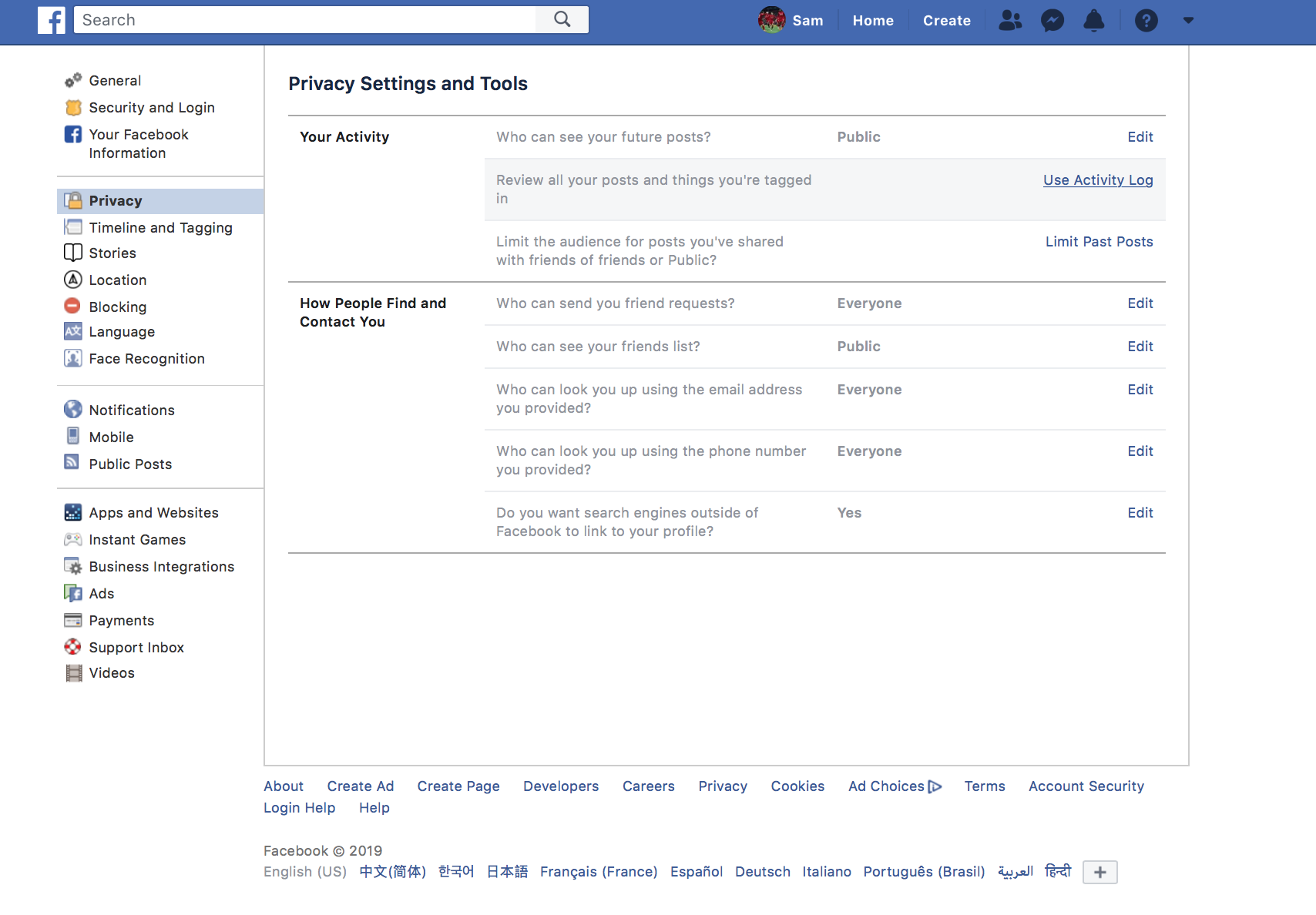Open the Notifications bell icon

pos(1093,20)
